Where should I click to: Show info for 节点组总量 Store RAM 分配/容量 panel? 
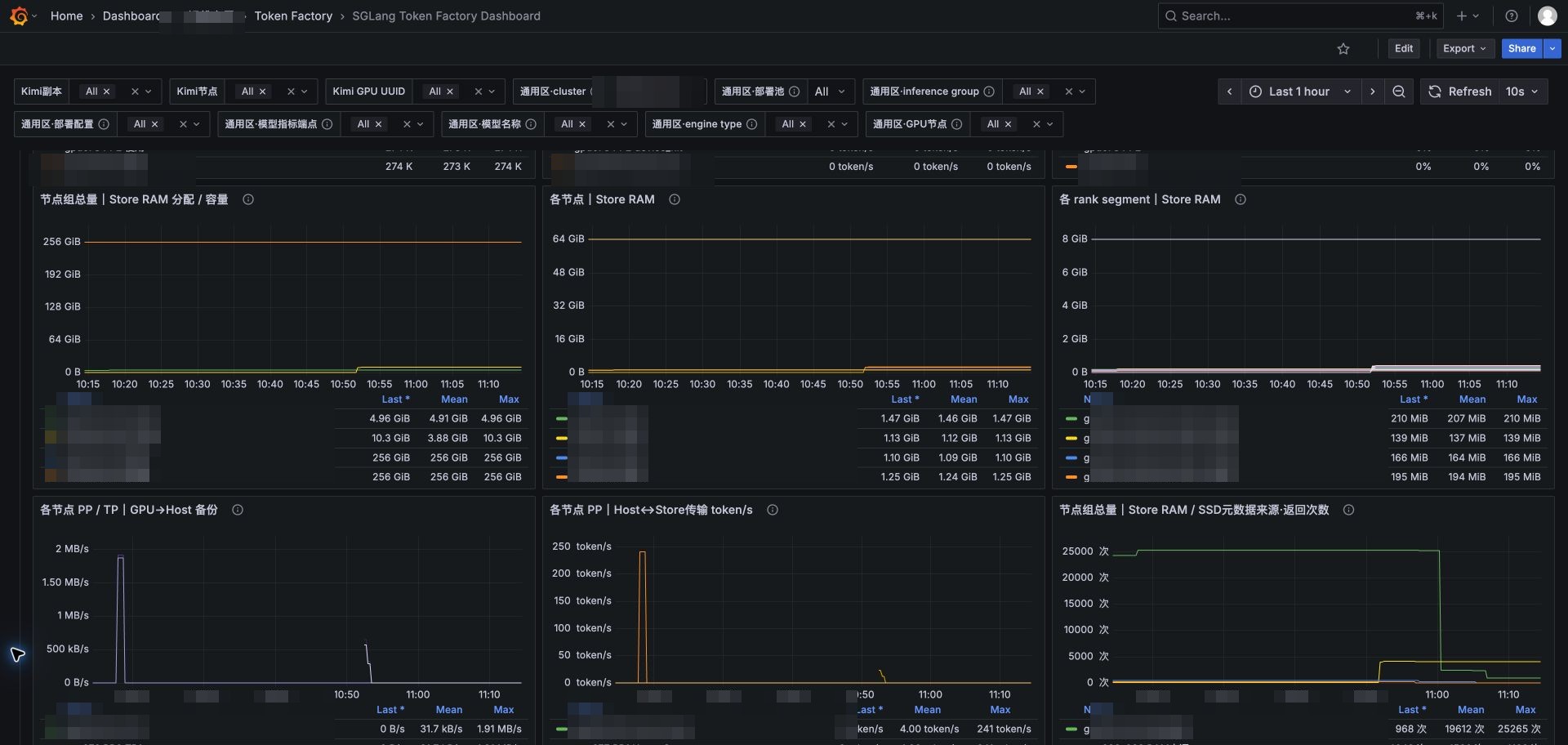pyautogui.click(x=248, y=199)
